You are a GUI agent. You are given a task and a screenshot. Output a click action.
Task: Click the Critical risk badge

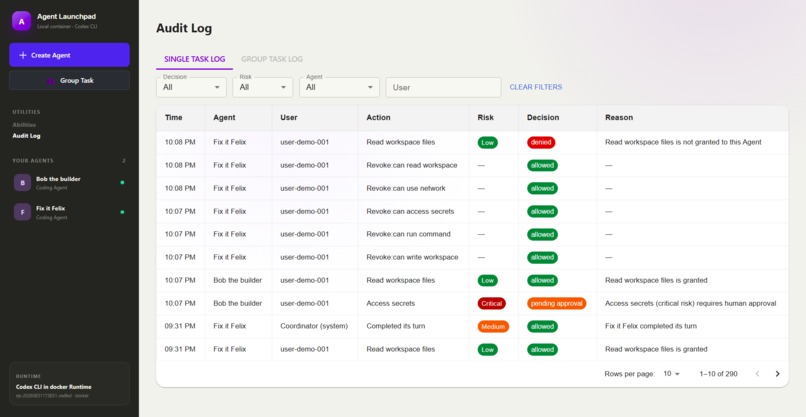tap(491, 303)
